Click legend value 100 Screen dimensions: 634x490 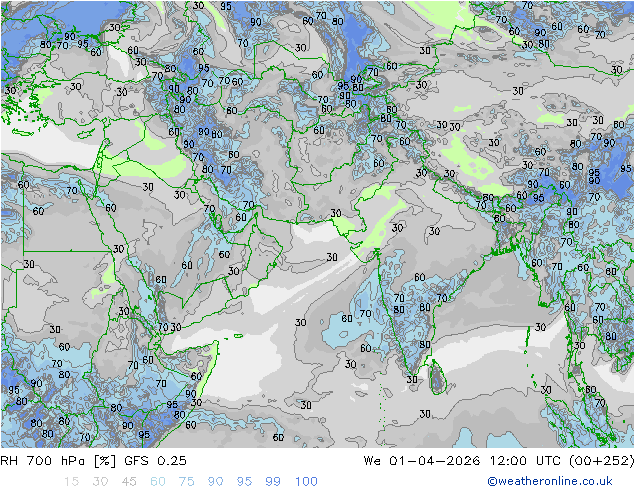(x=306, y=482)
